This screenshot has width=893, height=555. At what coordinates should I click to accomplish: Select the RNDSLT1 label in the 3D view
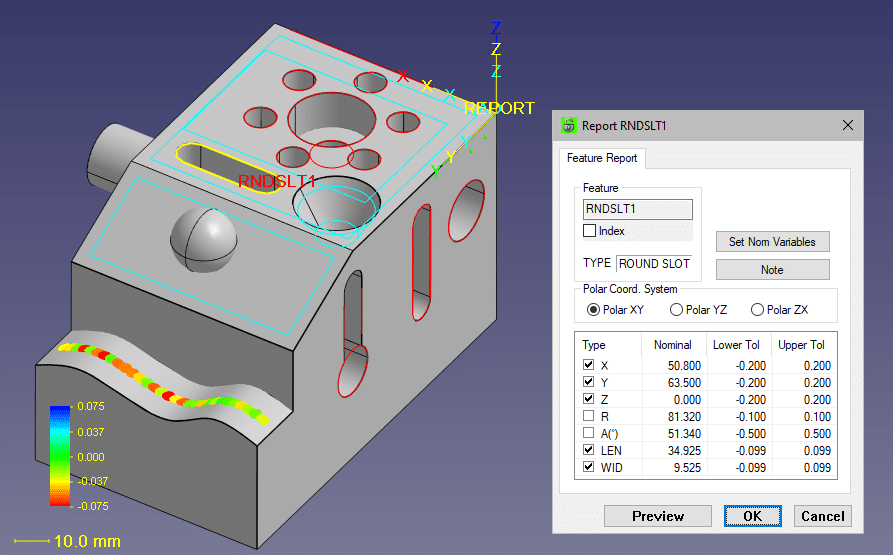coord(277,182)
